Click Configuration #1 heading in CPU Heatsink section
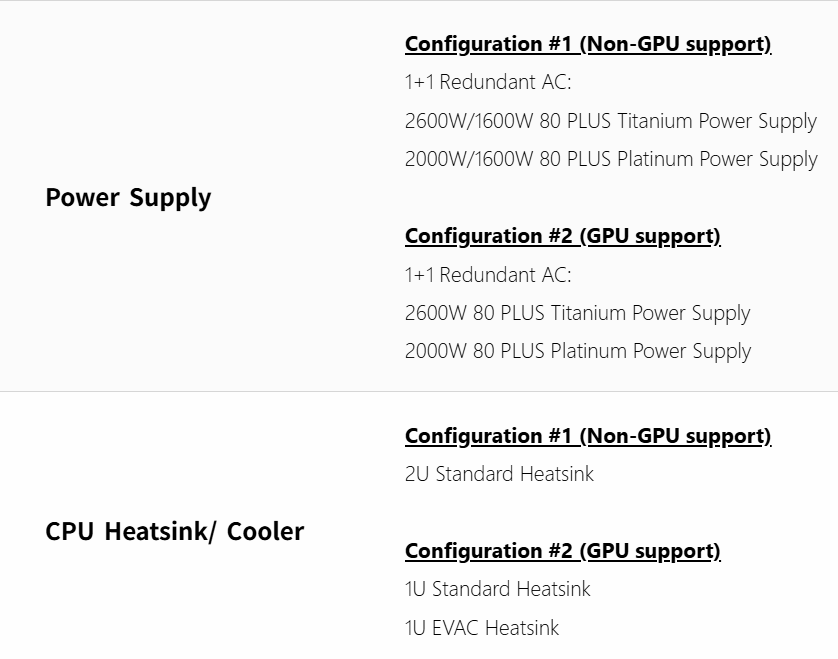Screen dimensions: 838x659 pos(587,436)
